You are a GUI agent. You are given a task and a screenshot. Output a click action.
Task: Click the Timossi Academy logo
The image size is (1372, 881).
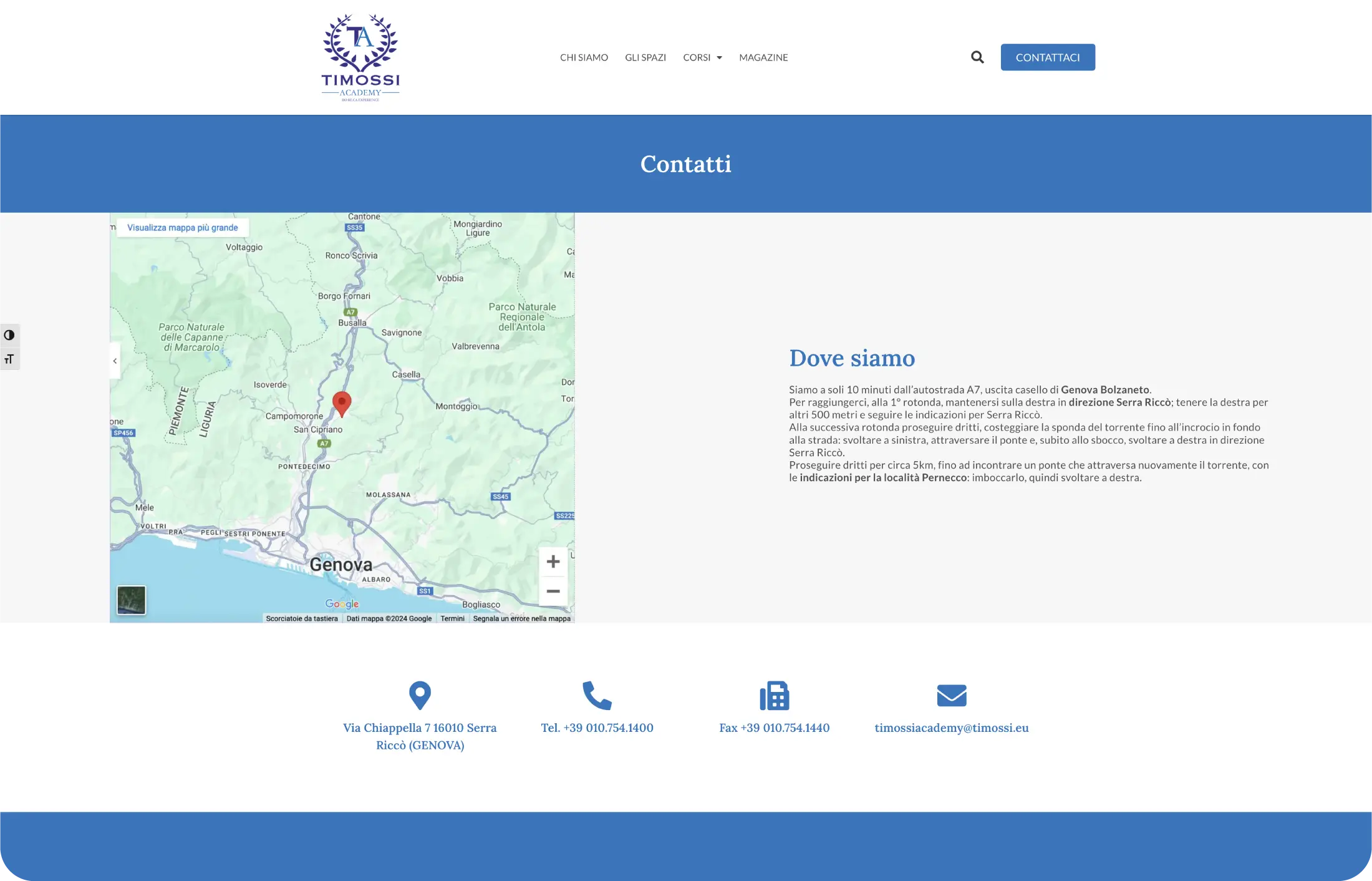point(360,57)
